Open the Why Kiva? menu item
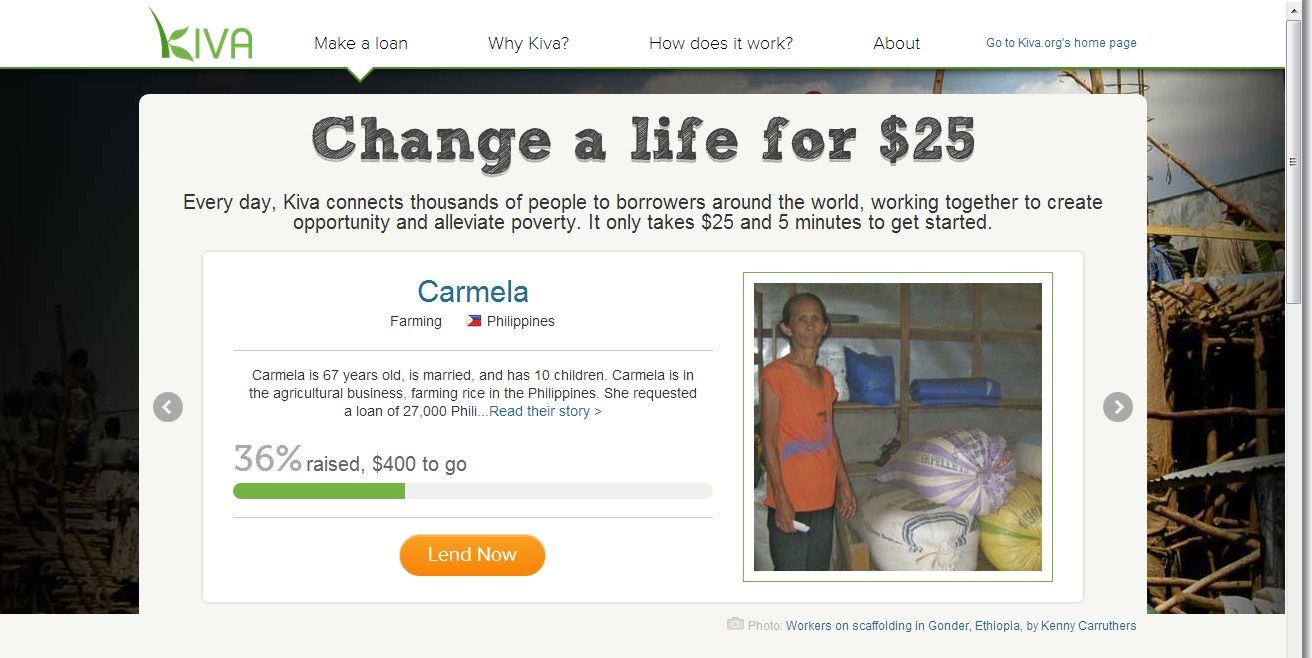Image resolution: width=1312 pixels, height=658 pixels. tap(528, 43)
